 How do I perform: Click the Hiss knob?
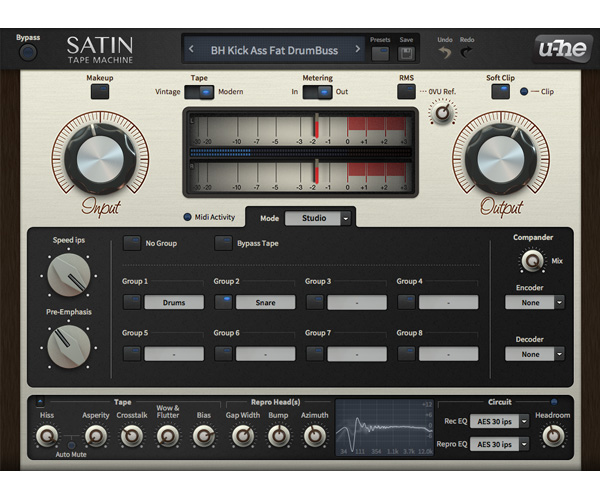[x=47, y=436]
